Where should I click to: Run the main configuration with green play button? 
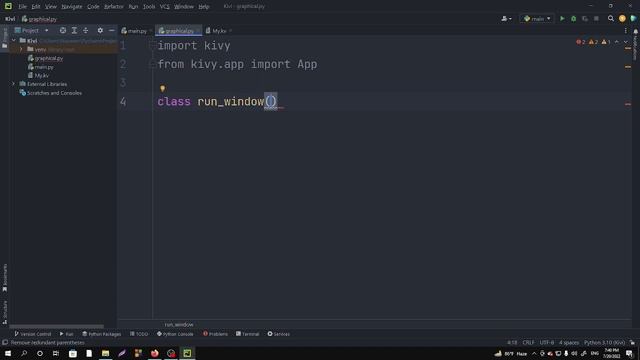pyautogui.click(x=562, y=19)
